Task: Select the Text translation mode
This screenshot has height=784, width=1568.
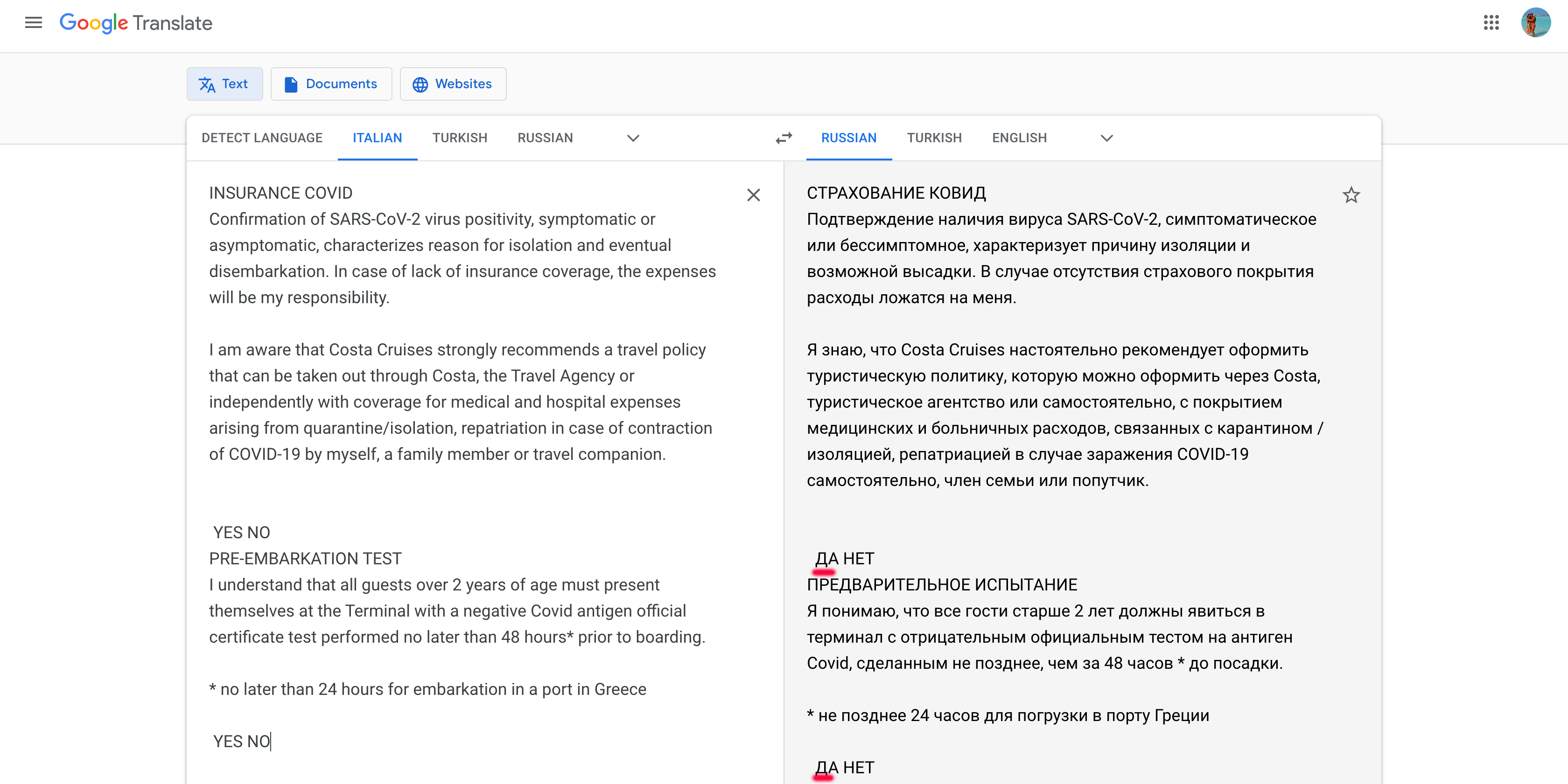Action: pos(224,84)
